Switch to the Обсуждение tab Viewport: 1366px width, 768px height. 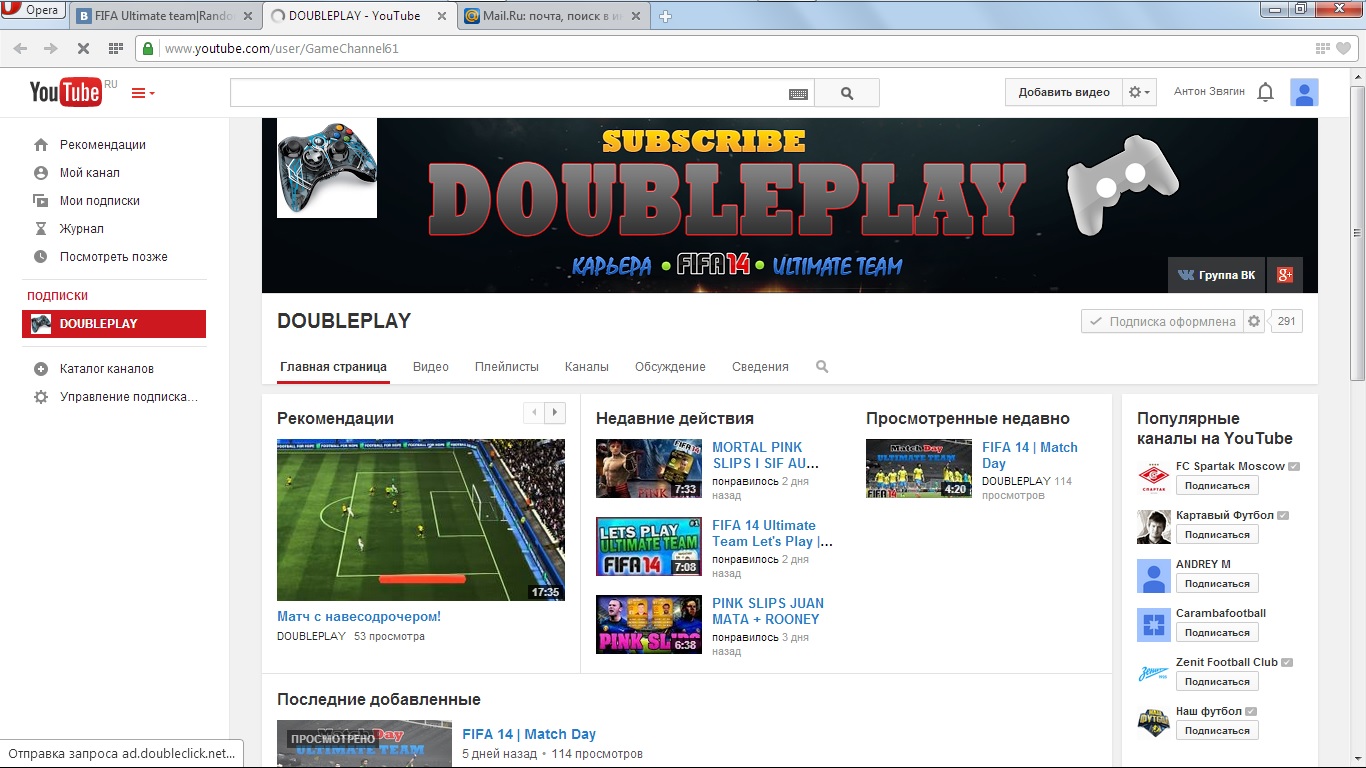click(x=670, y=367)
